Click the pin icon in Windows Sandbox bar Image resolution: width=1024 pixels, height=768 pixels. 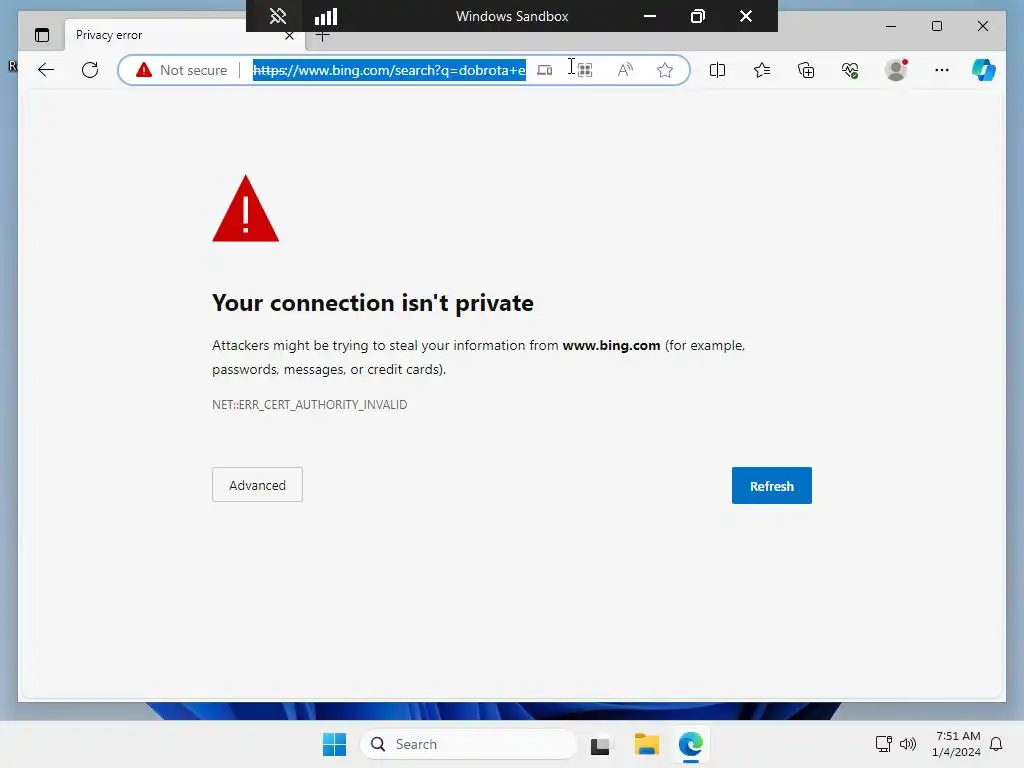(278, 16)
